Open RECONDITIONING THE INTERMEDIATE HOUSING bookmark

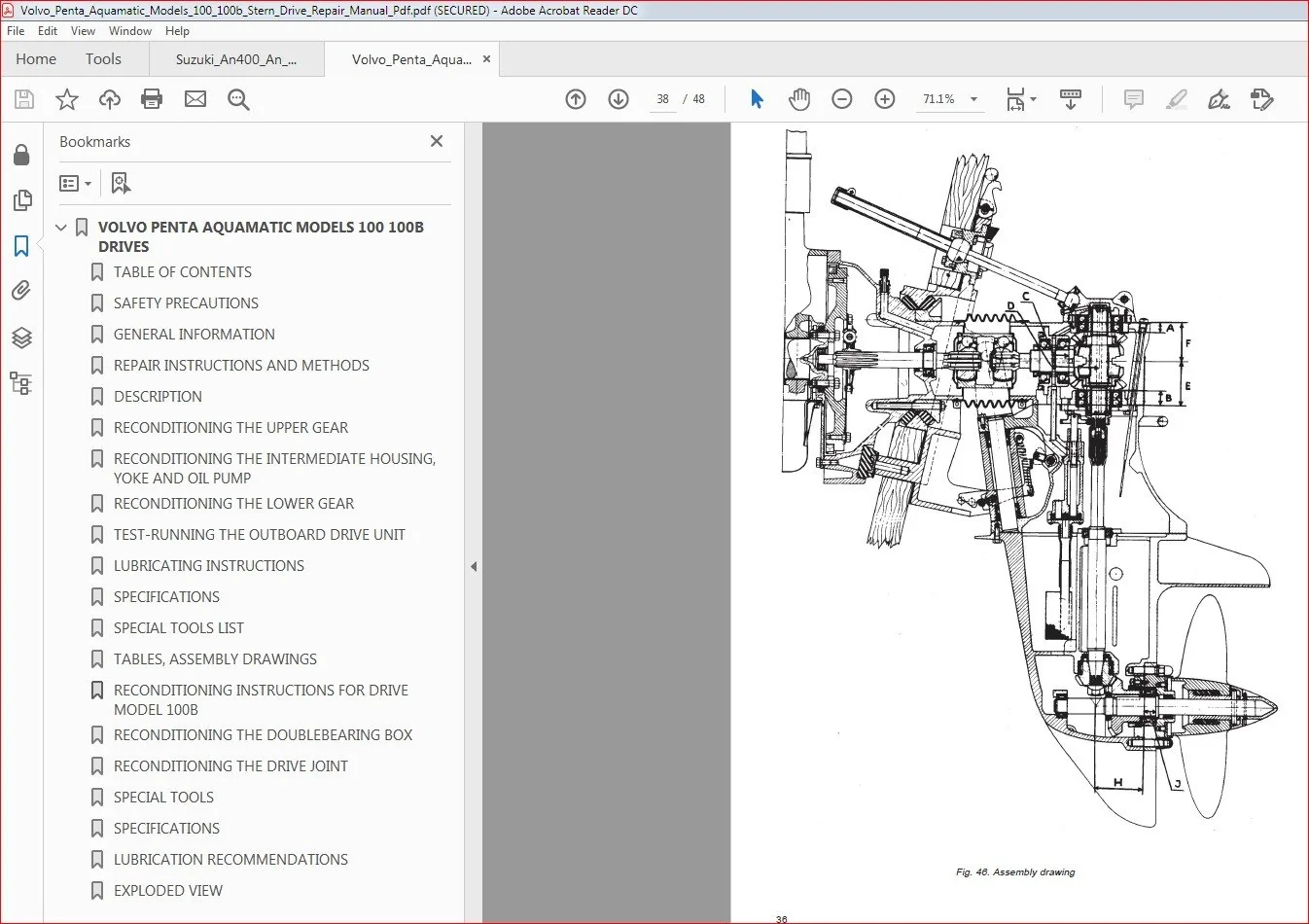click(274, 469)
